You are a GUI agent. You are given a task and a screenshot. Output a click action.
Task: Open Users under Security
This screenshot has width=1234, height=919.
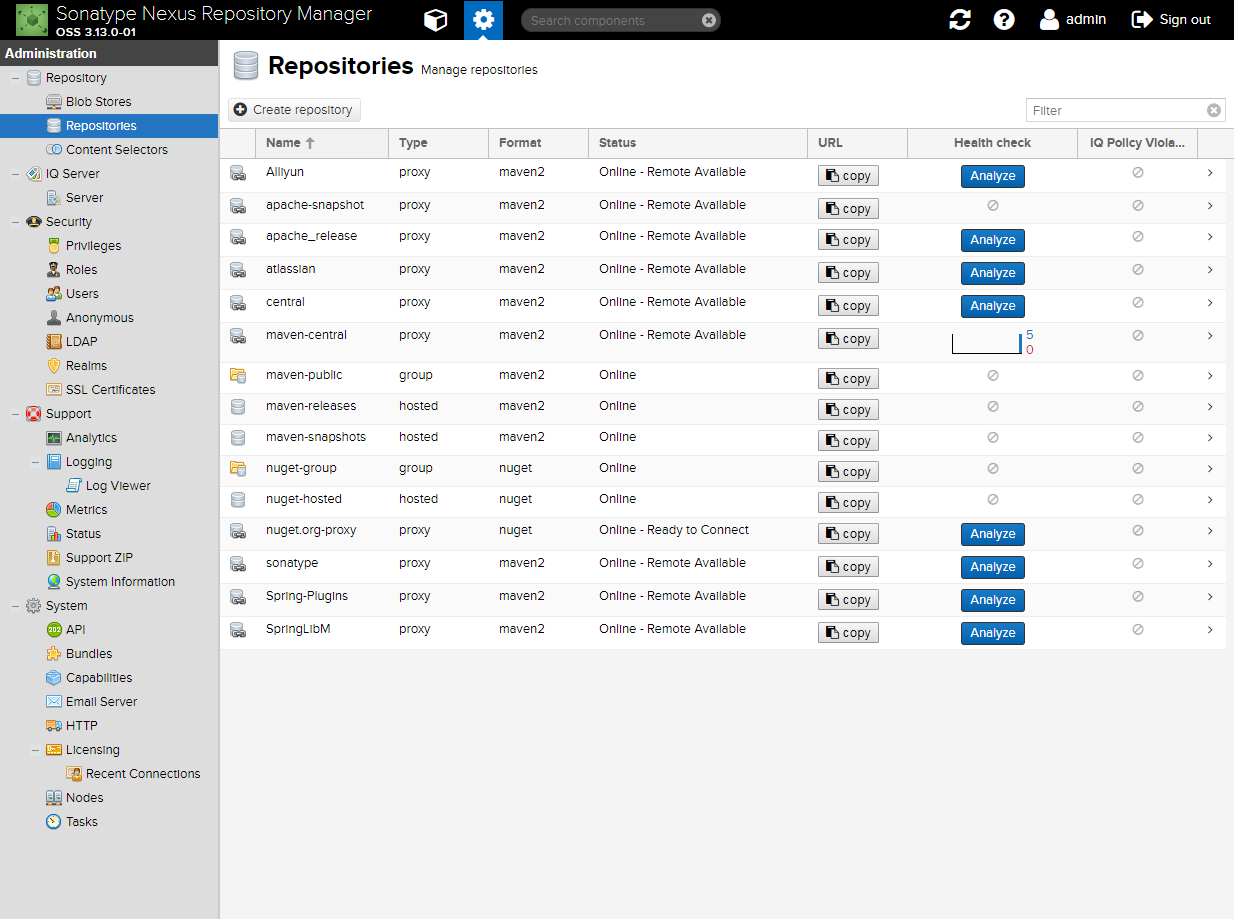pyautogui.click(x=82, y=294)
